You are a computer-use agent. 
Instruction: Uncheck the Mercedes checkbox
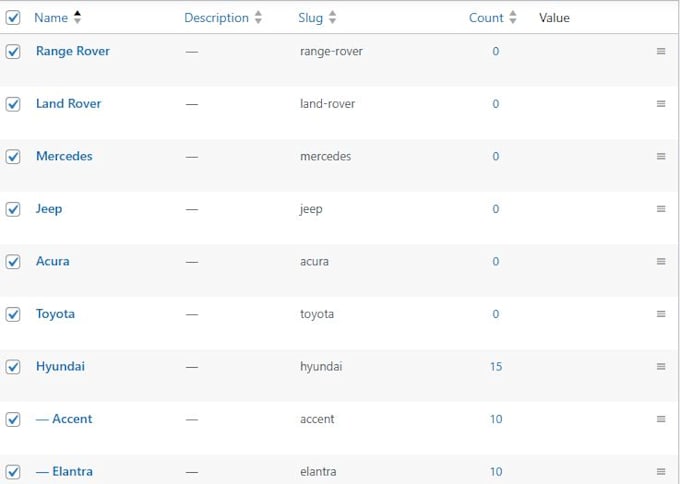point(13,157)
